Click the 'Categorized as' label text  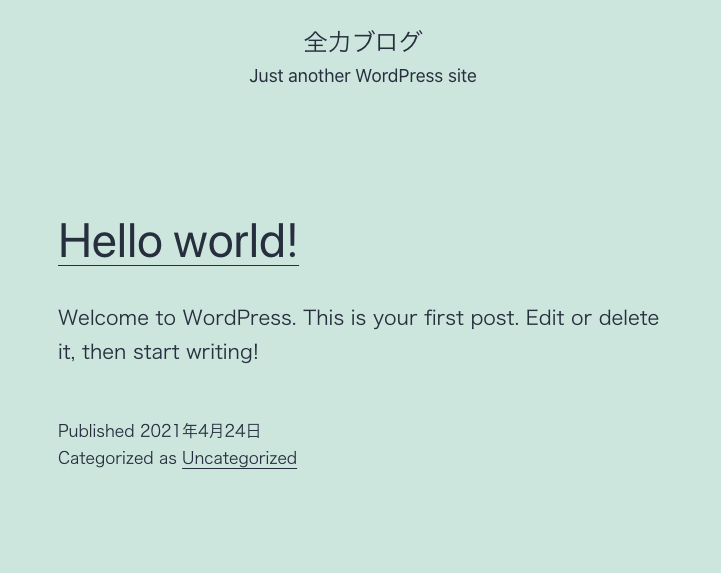(x=117, y=458)
